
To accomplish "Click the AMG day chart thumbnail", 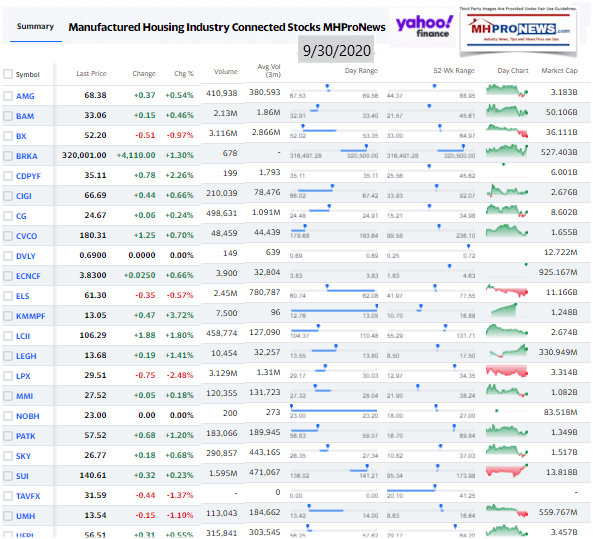I will [x=507, y=91].
